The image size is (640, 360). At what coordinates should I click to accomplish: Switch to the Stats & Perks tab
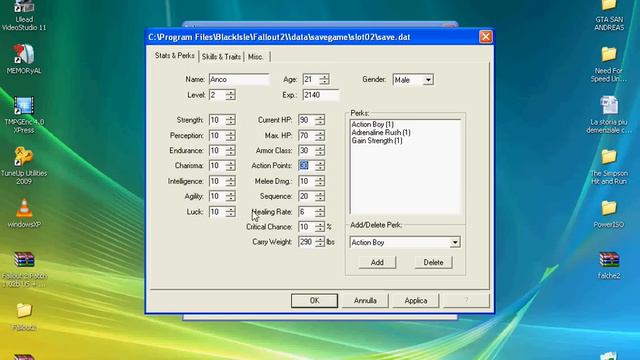pos(174,56)
